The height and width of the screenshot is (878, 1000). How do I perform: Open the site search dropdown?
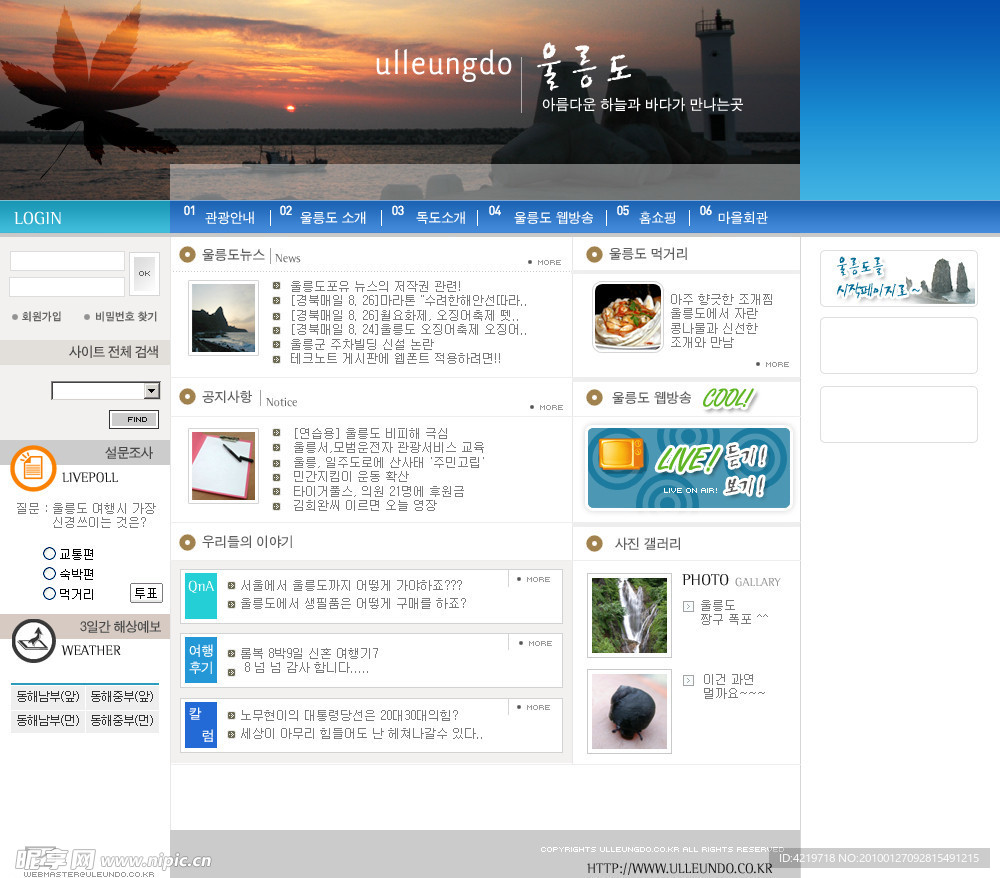coord(151,391)
